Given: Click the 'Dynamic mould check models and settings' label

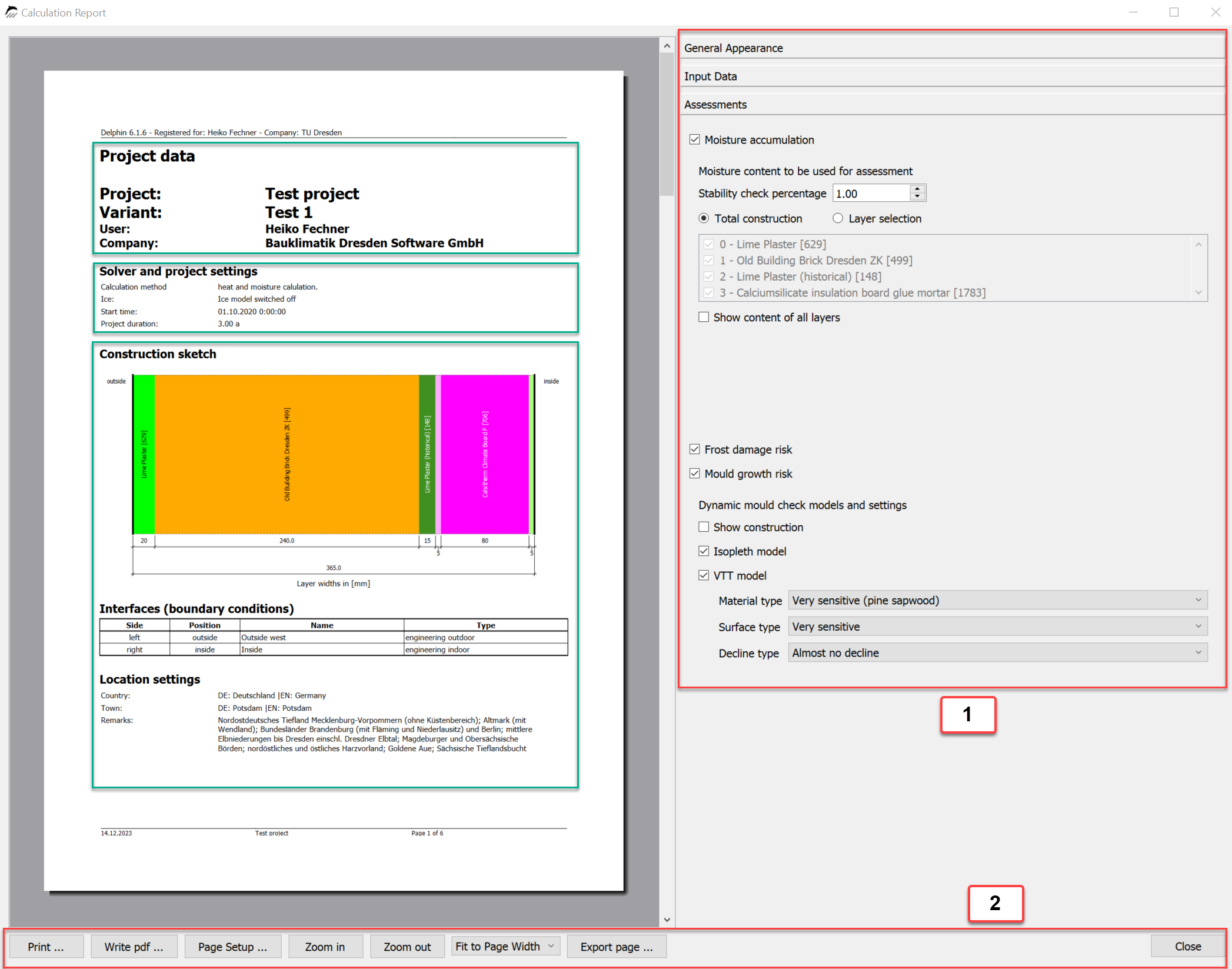Looking at the screenshot, I should pos(803,505).
